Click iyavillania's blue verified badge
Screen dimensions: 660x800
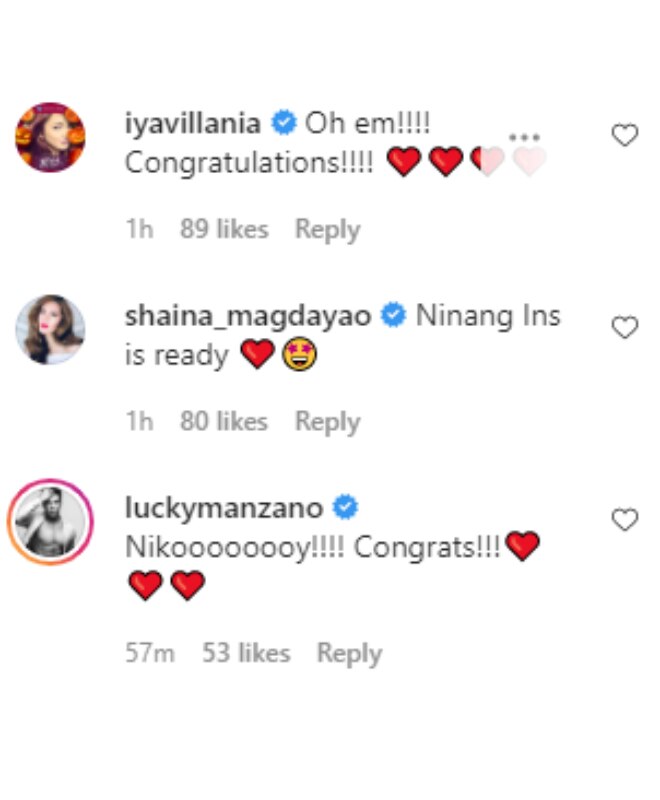(x=284, y=123)
